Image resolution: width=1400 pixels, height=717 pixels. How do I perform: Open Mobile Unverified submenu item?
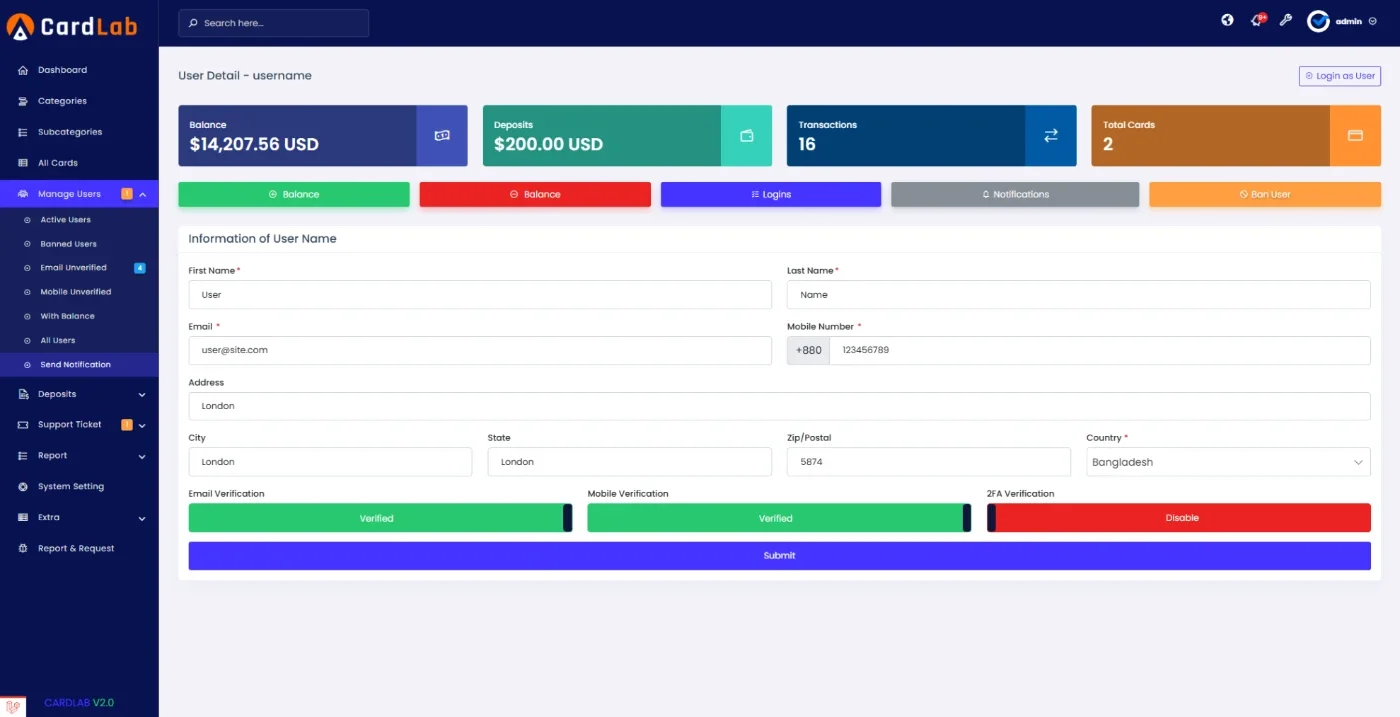[x=79, y=292]
